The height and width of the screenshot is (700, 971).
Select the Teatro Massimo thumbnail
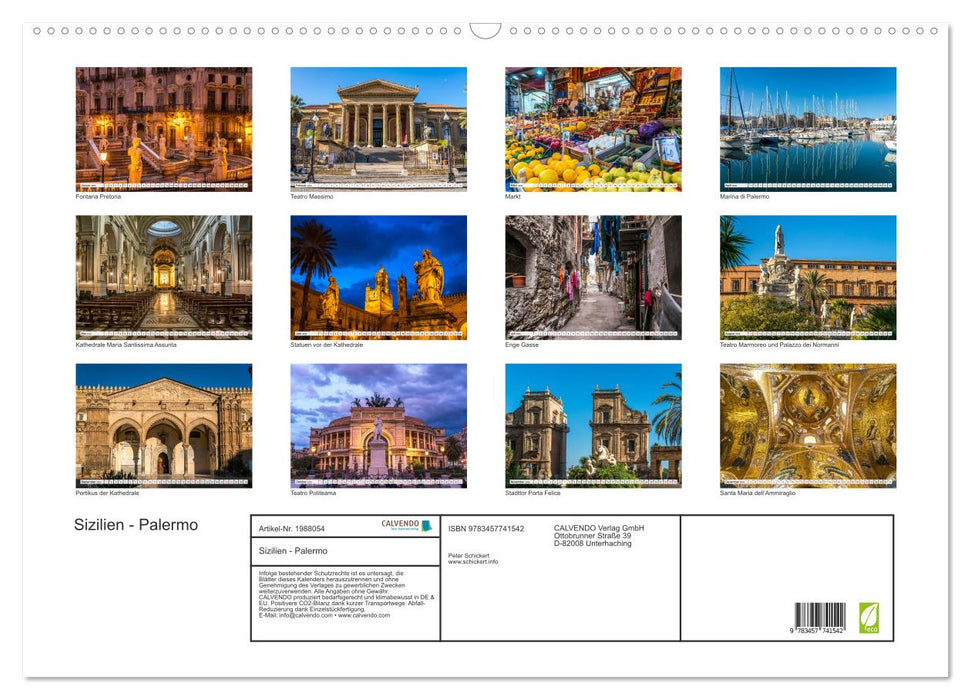tap(378, 129)
